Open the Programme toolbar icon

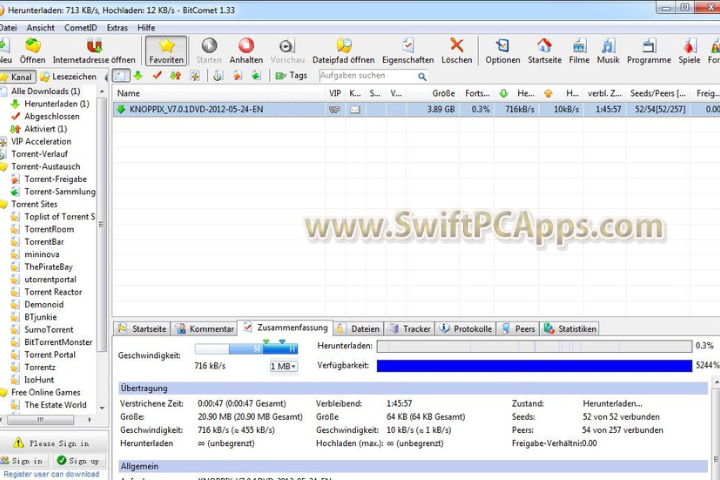(649, 51)
